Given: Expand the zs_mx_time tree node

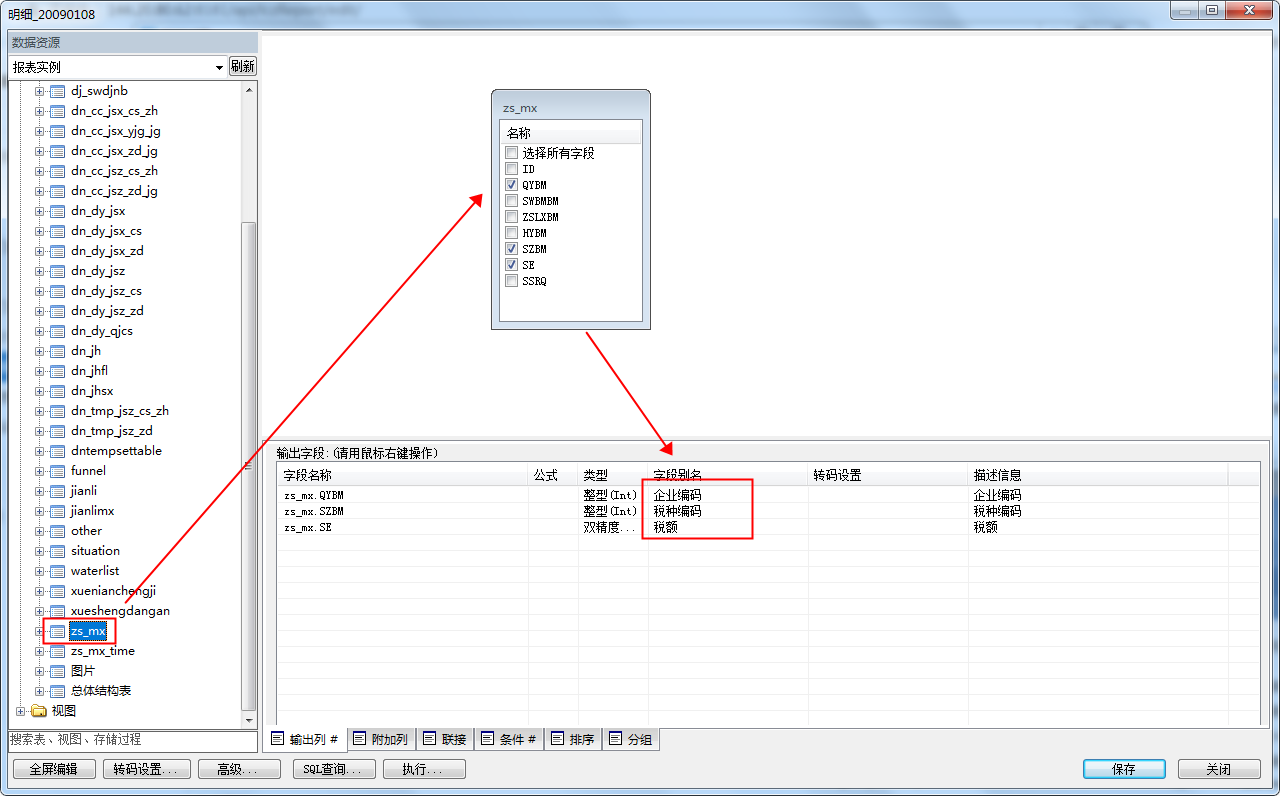Looking at the screenshot, I should coord(40,651).
